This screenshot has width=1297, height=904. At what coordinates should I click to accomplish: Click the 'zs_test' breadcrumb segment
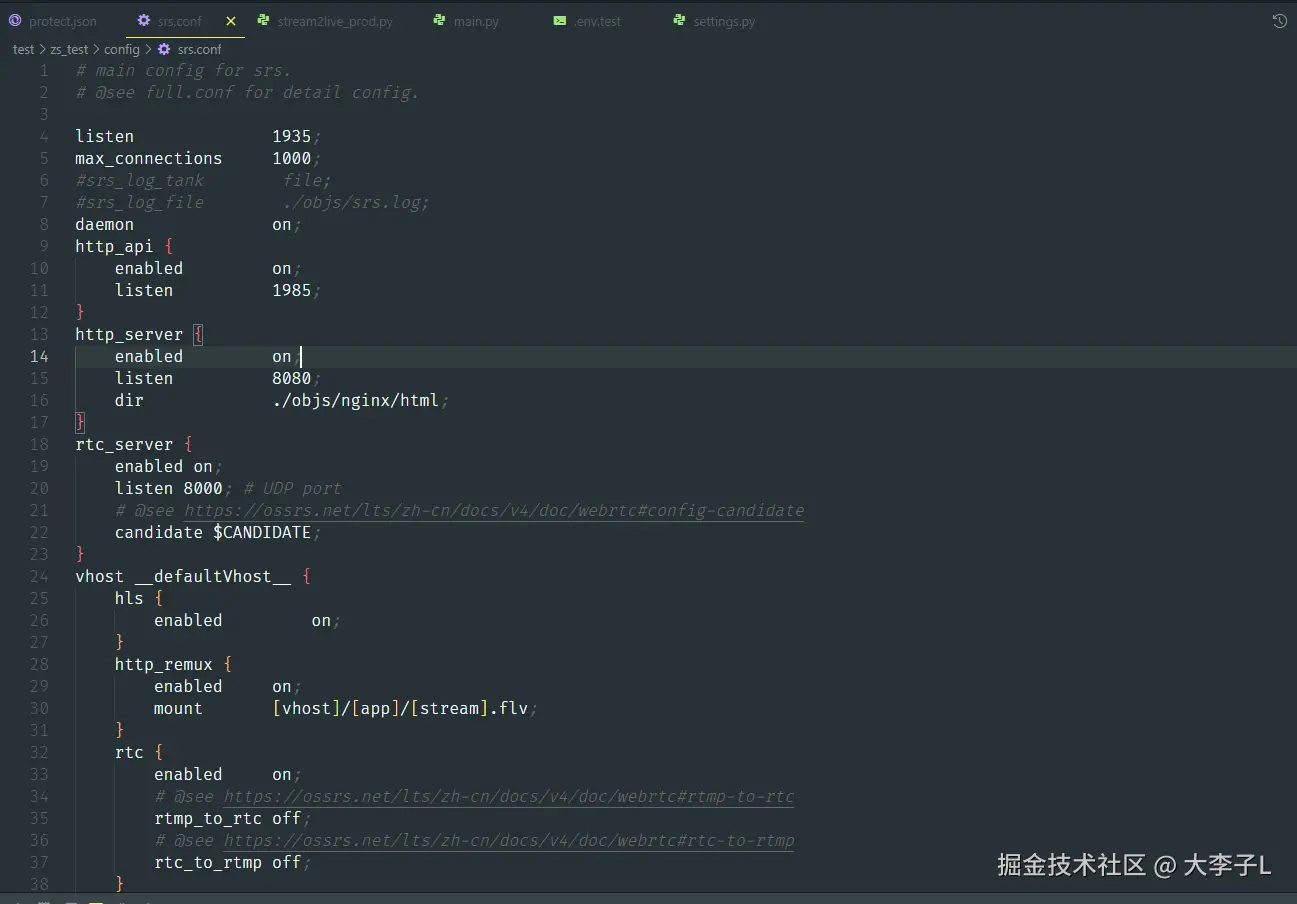[x=69, y=49]
